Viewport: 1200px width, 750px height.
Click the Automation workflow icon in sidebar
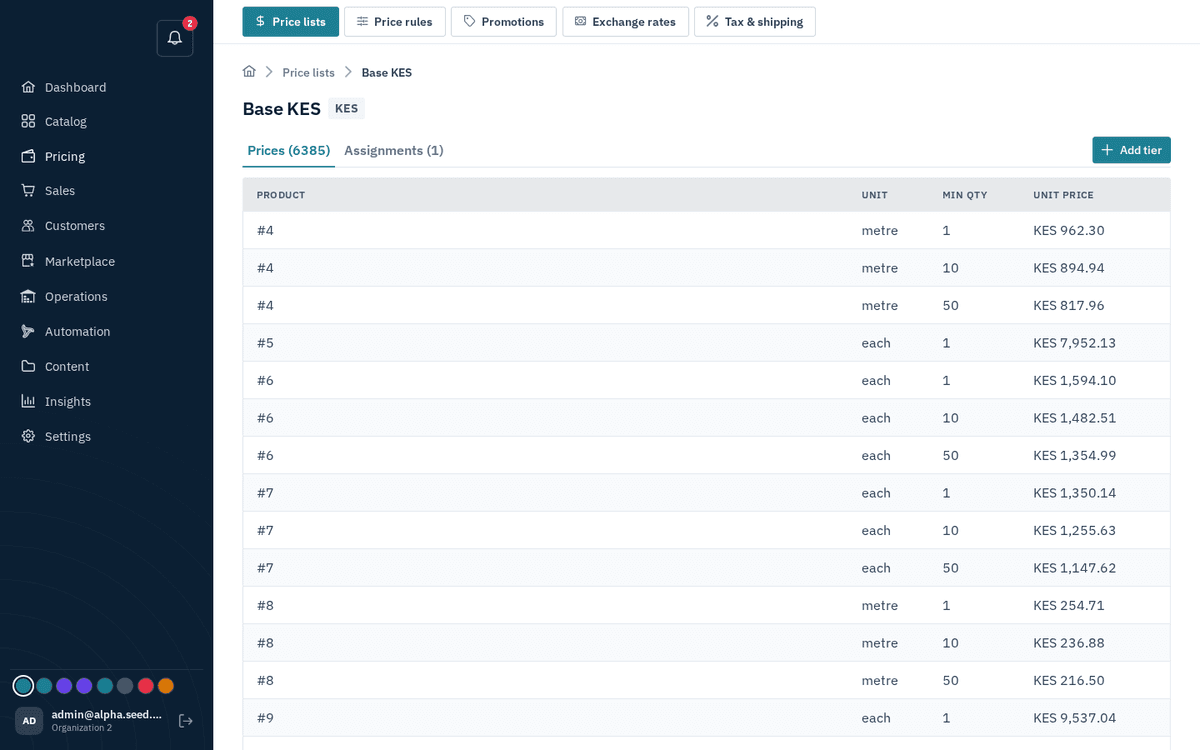coord(28,331)
